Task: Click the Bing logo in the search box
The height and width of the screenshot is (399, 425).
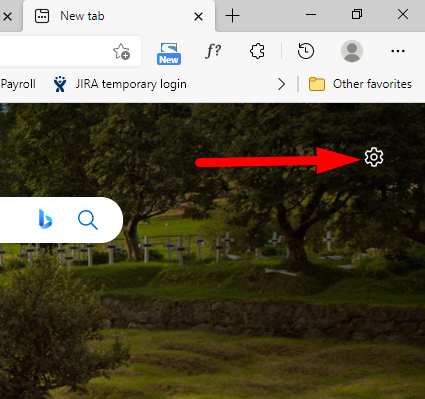Action: click(45, 219)
